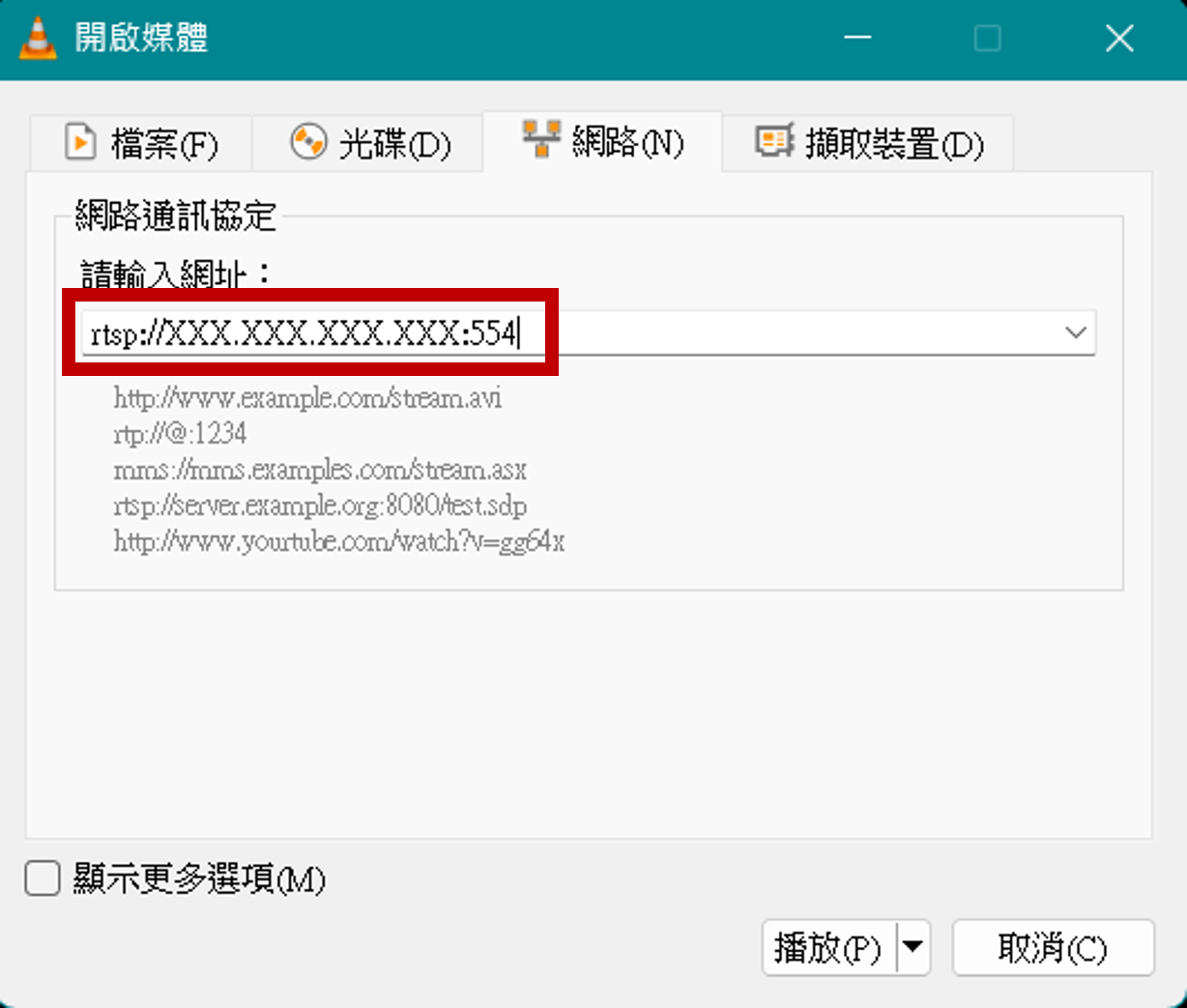Click the capture card icon on 擷取裝置 tab
This screenshot has height=1008, width=1187.
point(774,141)
